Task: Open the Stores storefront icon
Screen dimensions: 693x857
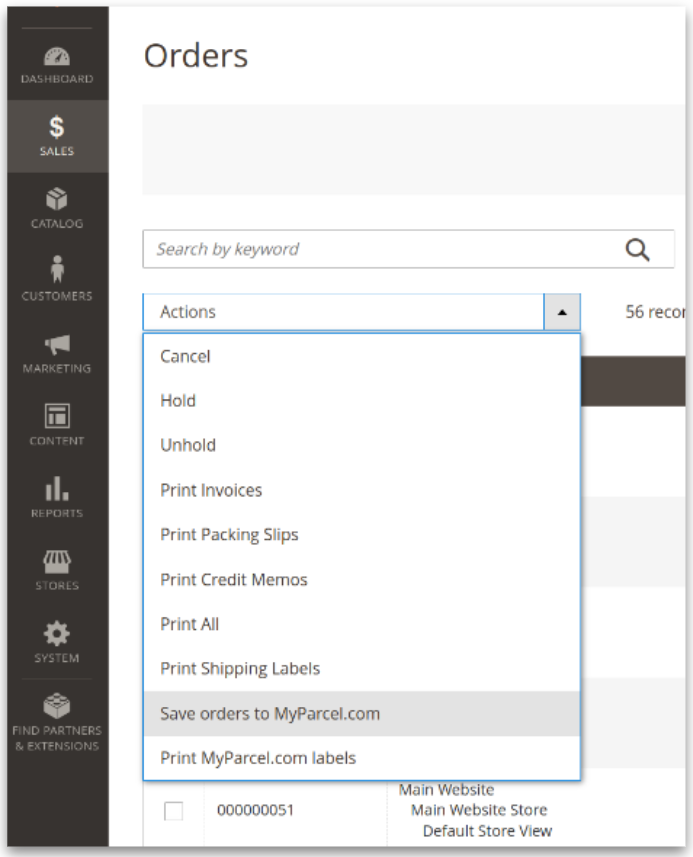Action: point(57,561)
